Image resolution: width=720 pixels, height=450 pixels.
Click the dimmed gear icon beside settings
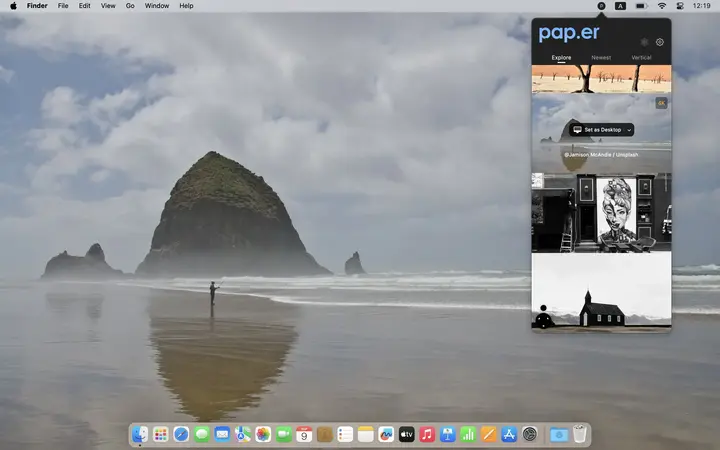(644, 42)
